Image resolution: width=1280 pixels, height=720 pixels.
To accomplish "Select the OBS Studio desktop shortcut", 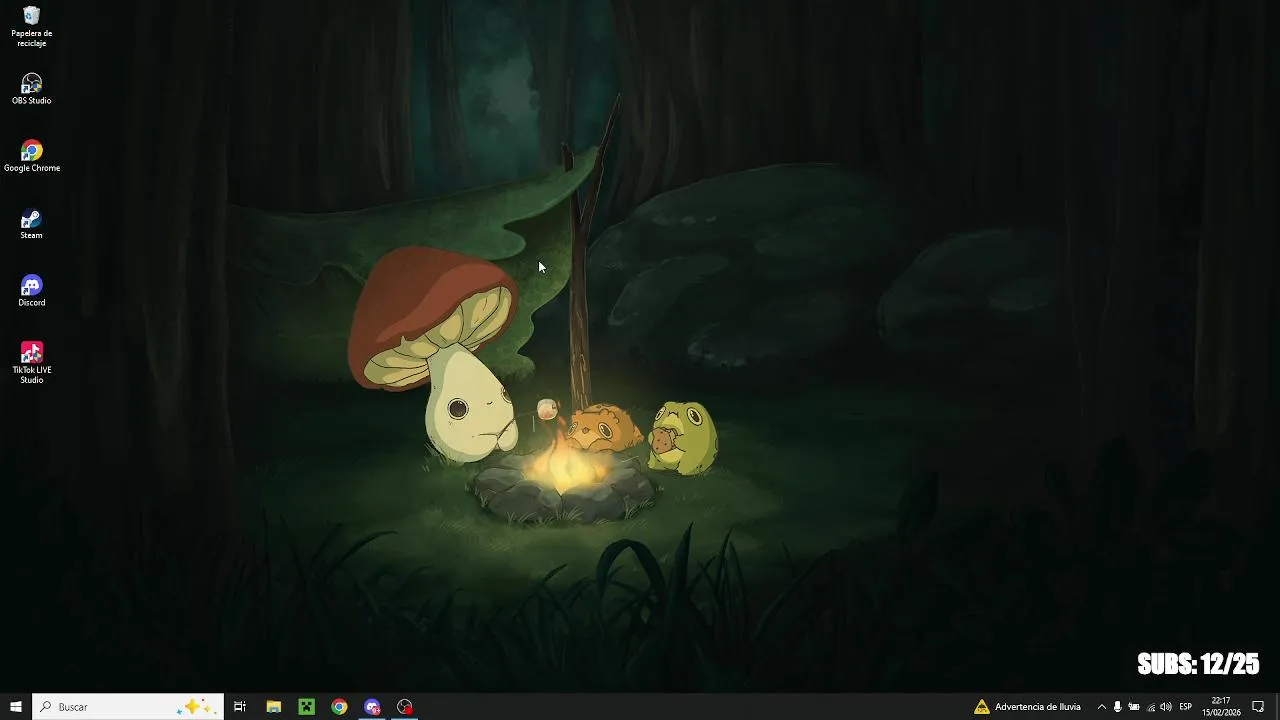I will [31, 89].
